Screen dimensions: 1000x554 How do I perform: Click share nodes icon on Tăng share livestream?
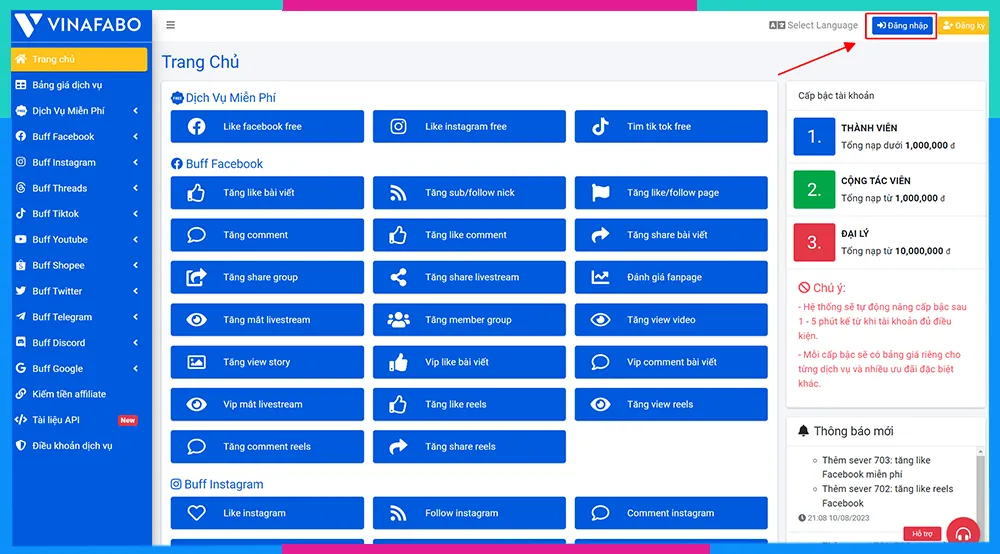point(398,277)
